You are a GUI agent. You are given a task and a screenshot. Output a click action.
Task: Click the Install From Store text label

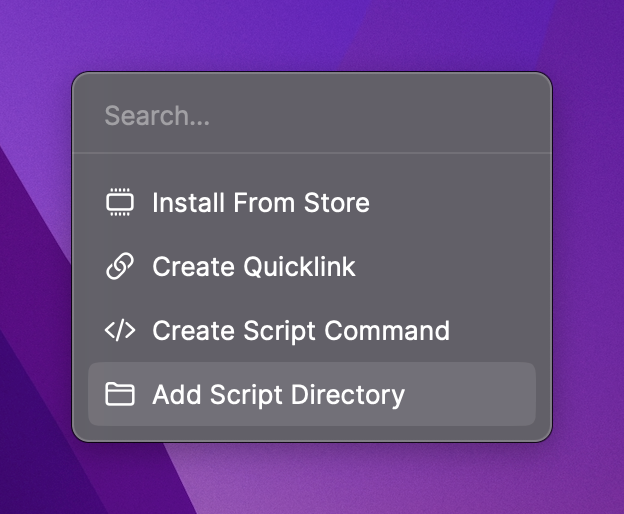[260, 203]
